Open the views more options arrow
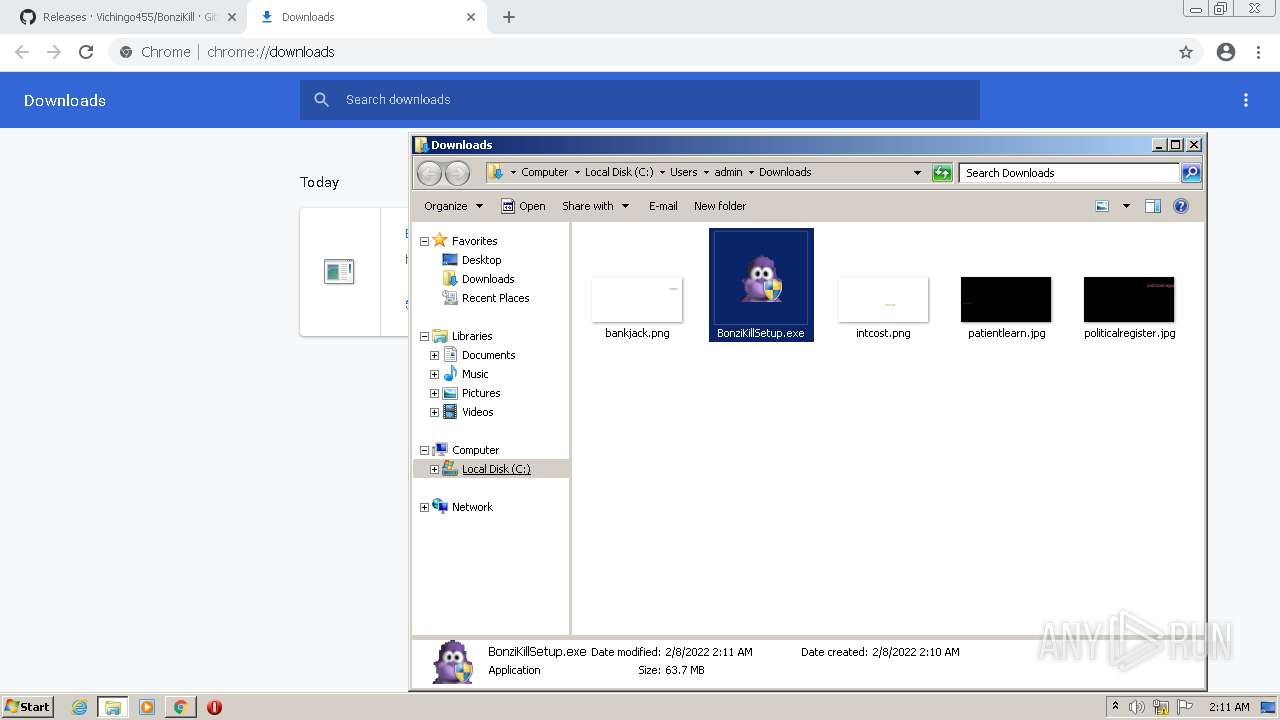 pos(1126,206)
